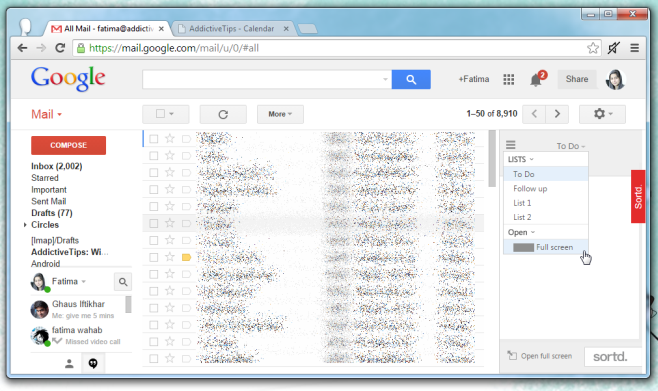Open the Google apps grid icon

pyautogui.click(x=509, y=79)
